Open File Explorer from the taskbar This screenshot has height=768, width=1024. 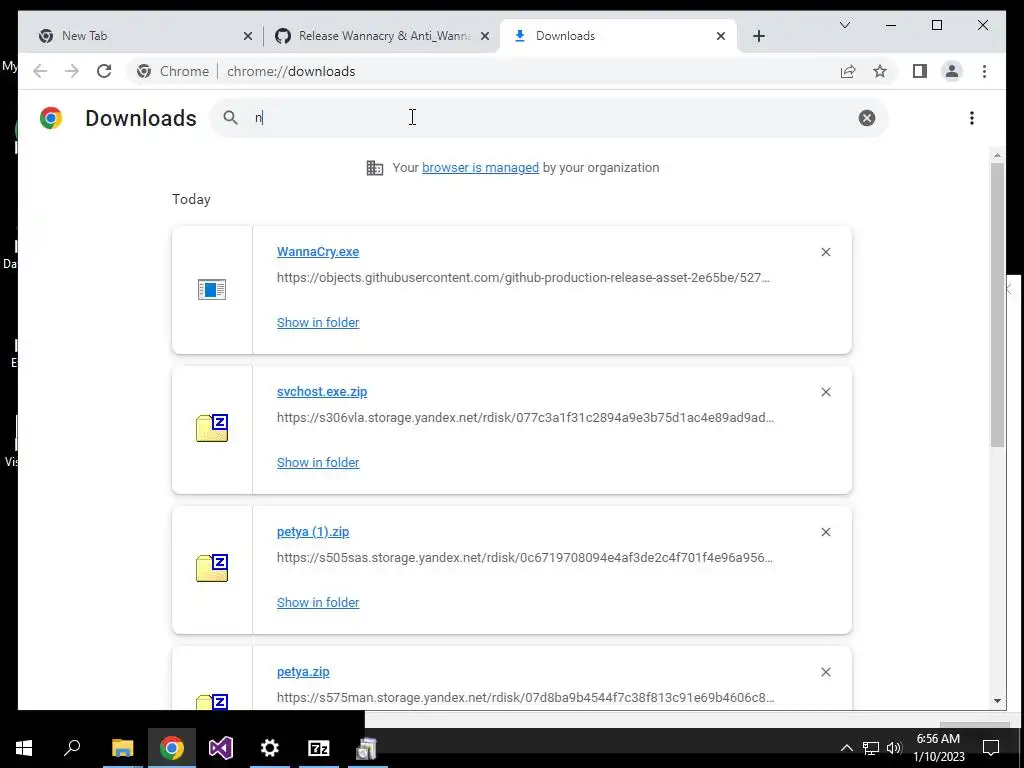coord(122,748)
